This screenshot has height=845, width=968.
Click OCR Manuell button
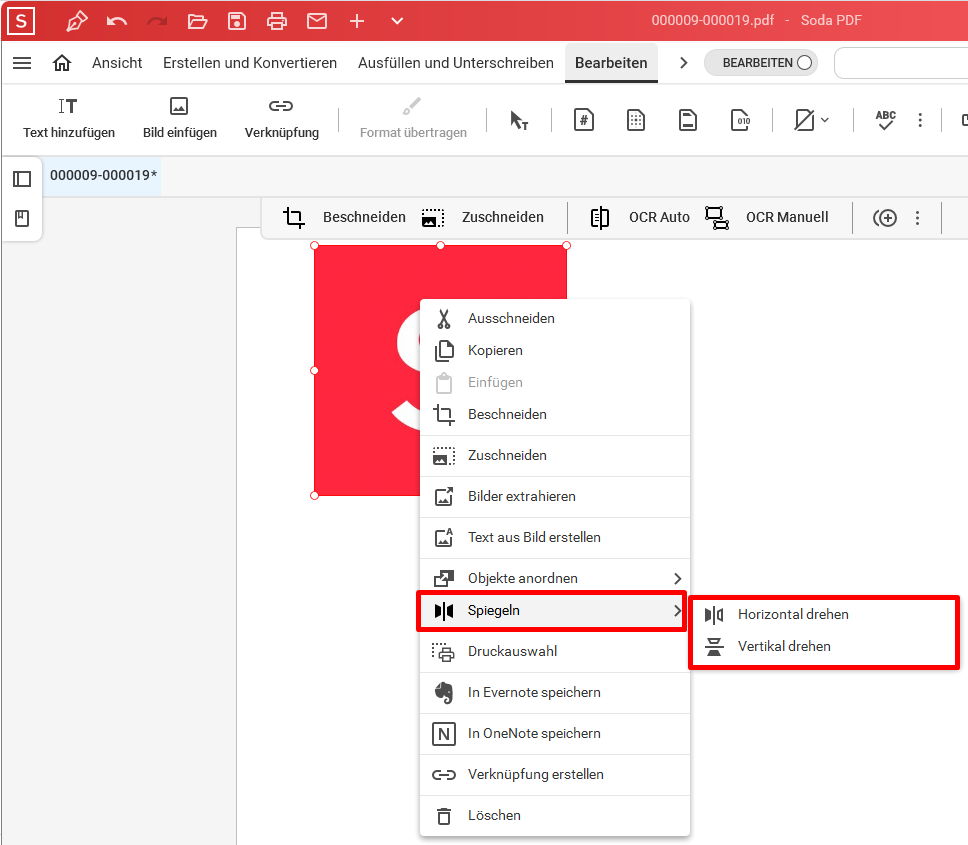[767, 217]
